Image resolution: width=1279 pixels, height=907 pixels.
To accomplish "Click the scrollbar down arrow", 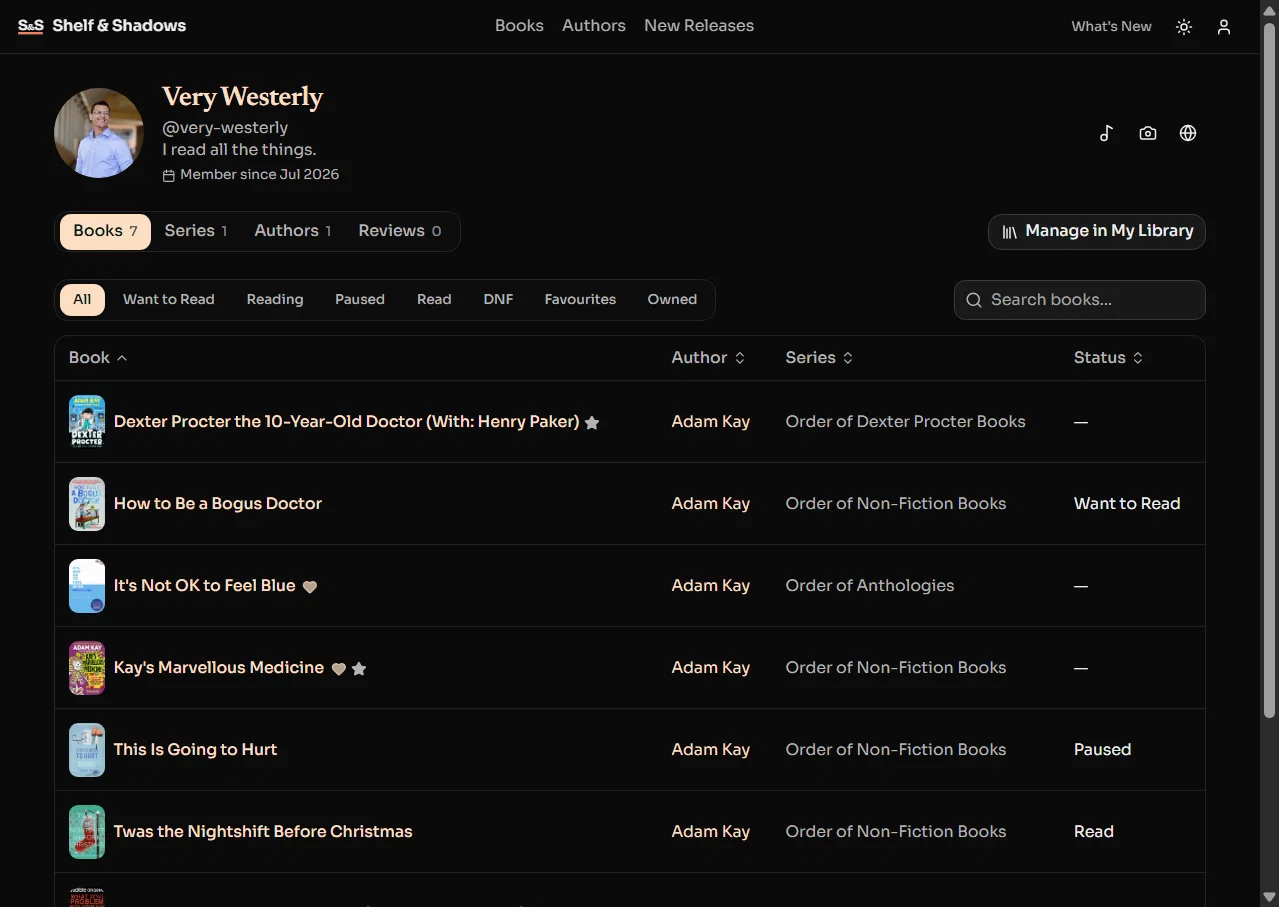I will point(1269,896).
